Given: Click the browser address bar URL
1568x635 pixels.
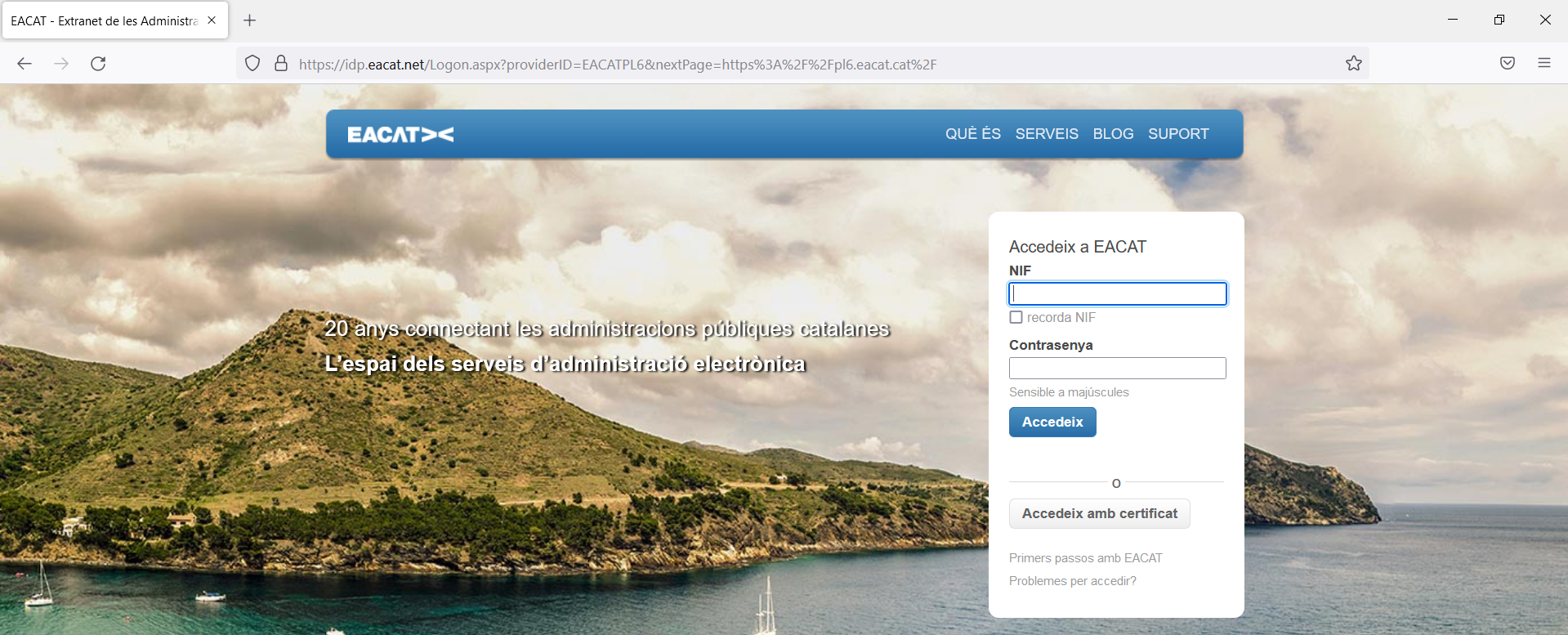Looking at the screenshot, I should click(x=618, y=65).
